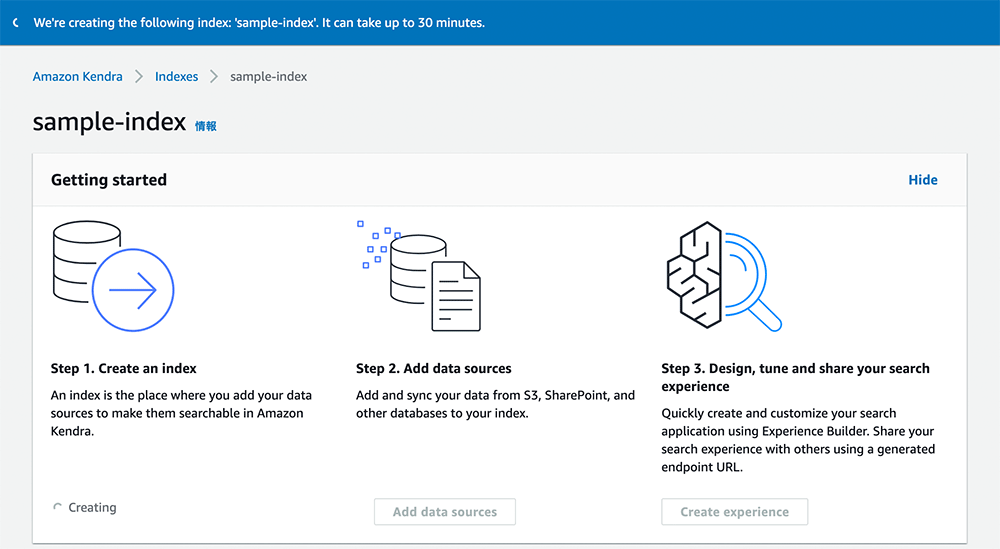Hide the Getting started panel
Image resolution: width=1000 pixels, height=549 pixels.
pyautogui.click(x=923, y=180)
